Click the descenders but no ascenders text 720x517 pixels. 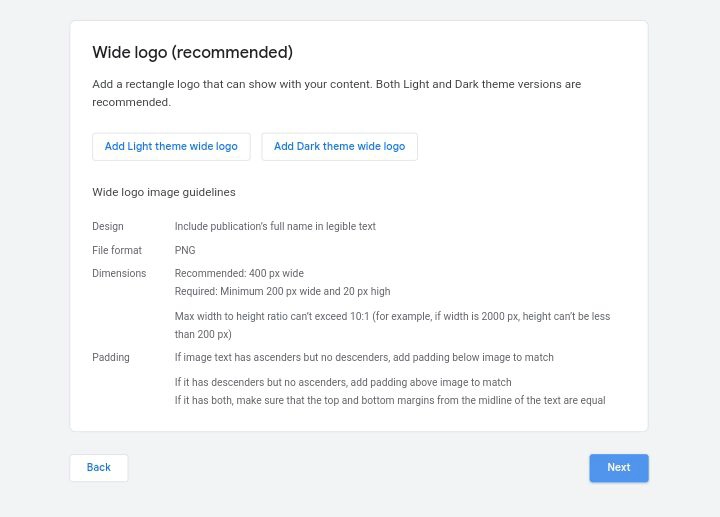pyautogui.click(x=342, y=382)
